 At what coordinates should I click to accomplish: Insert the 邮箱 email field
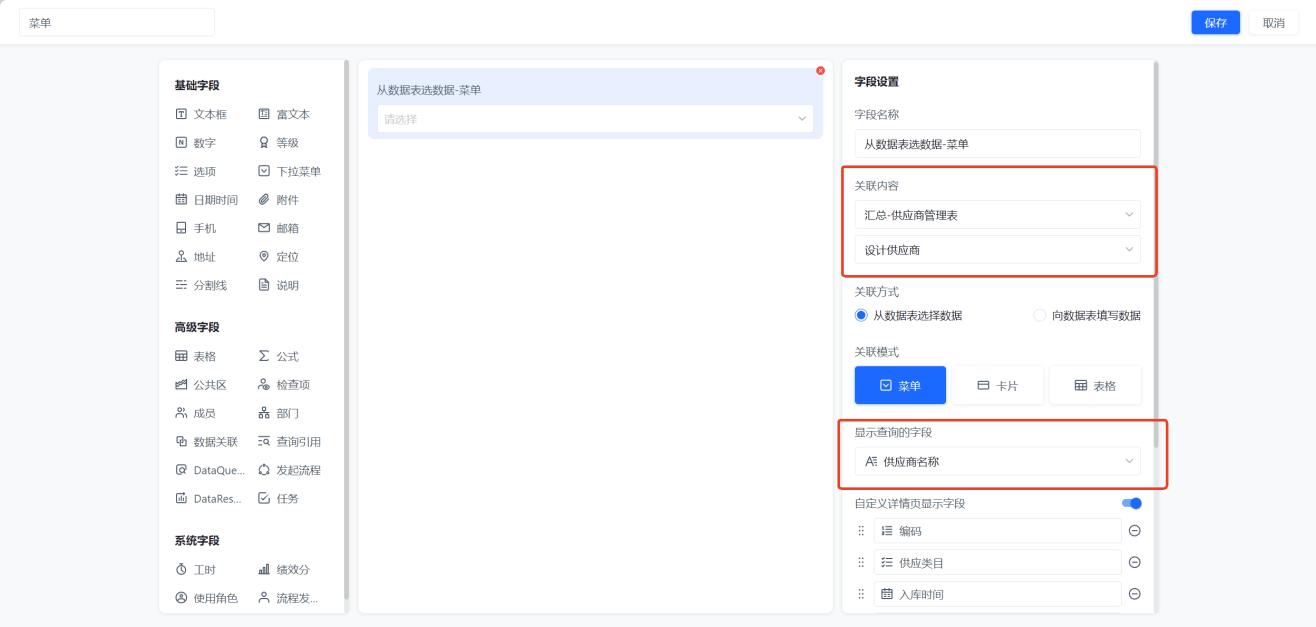coord(278,228)
